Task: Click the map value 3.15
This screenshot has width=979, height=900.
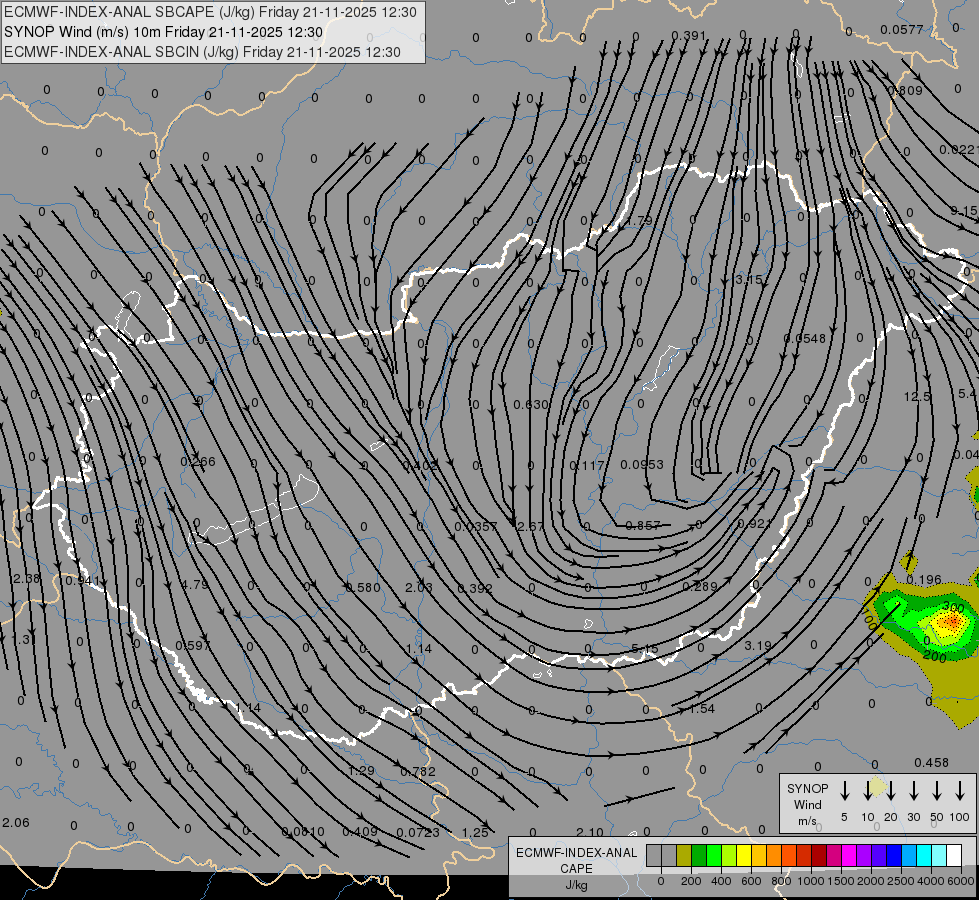Action: pyautogui.click(x=749, y=279)
